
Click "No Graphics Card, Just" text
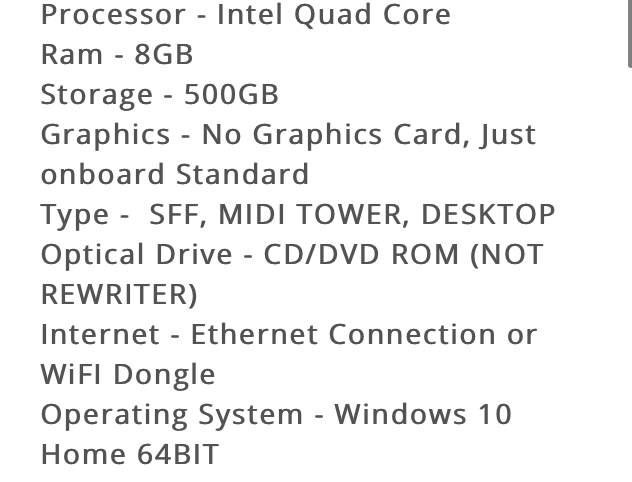coord(369,135)
